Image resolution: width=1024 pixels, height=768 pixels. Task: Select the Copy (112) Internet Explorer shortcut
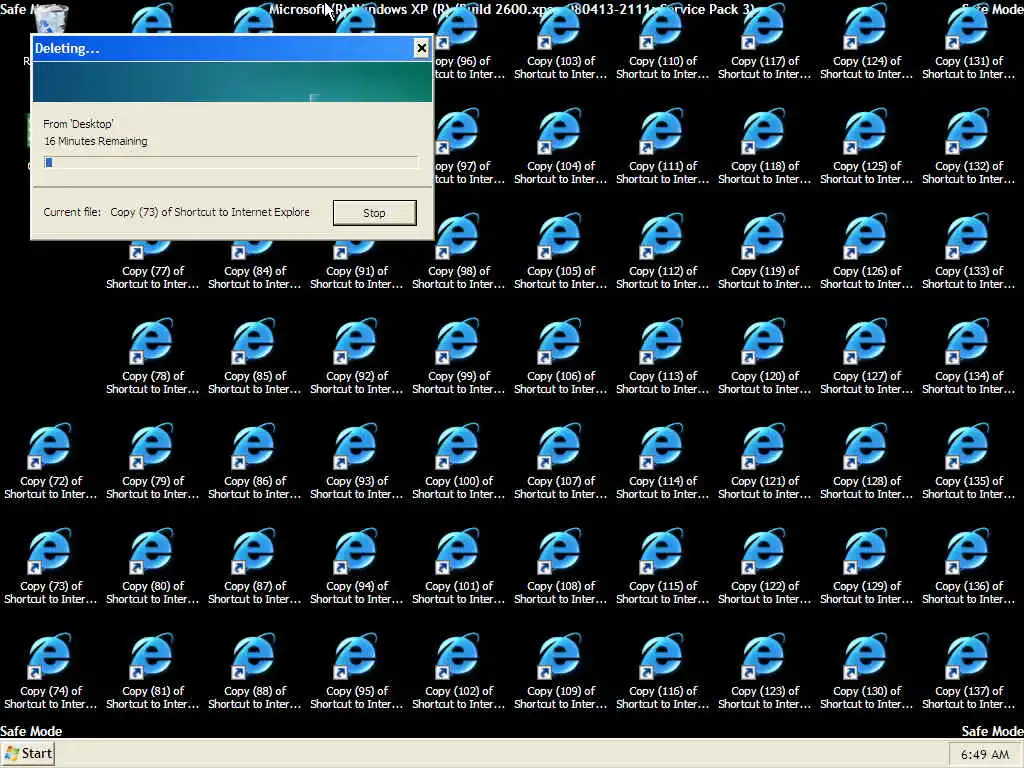662,252
